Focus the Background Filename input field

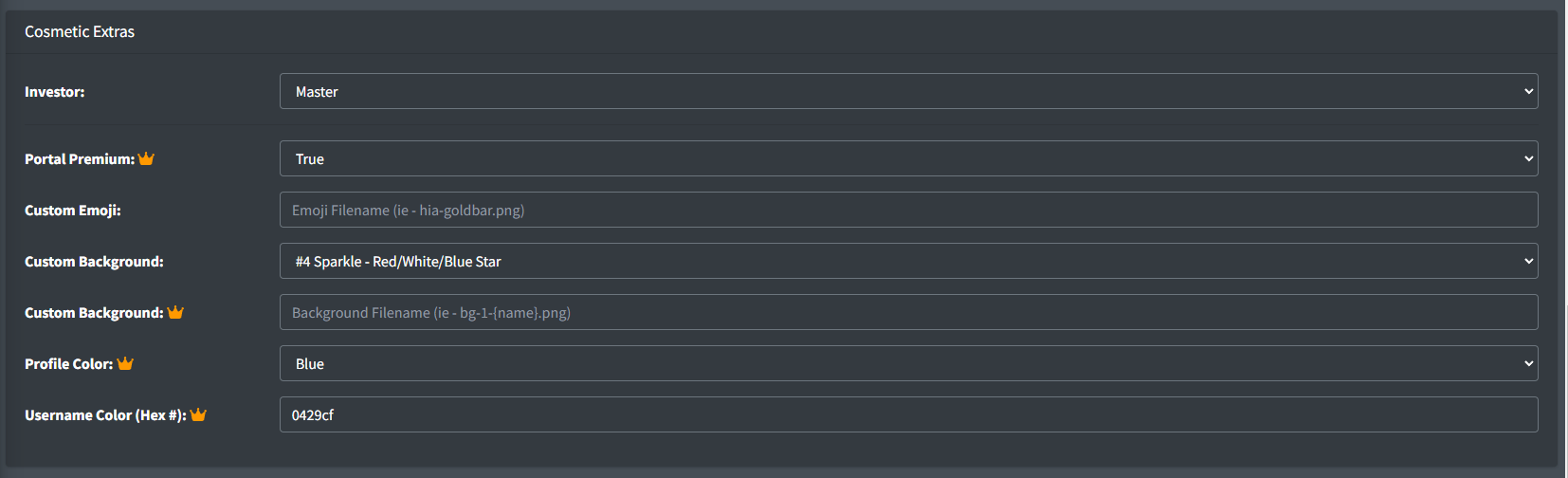(908, 312)
